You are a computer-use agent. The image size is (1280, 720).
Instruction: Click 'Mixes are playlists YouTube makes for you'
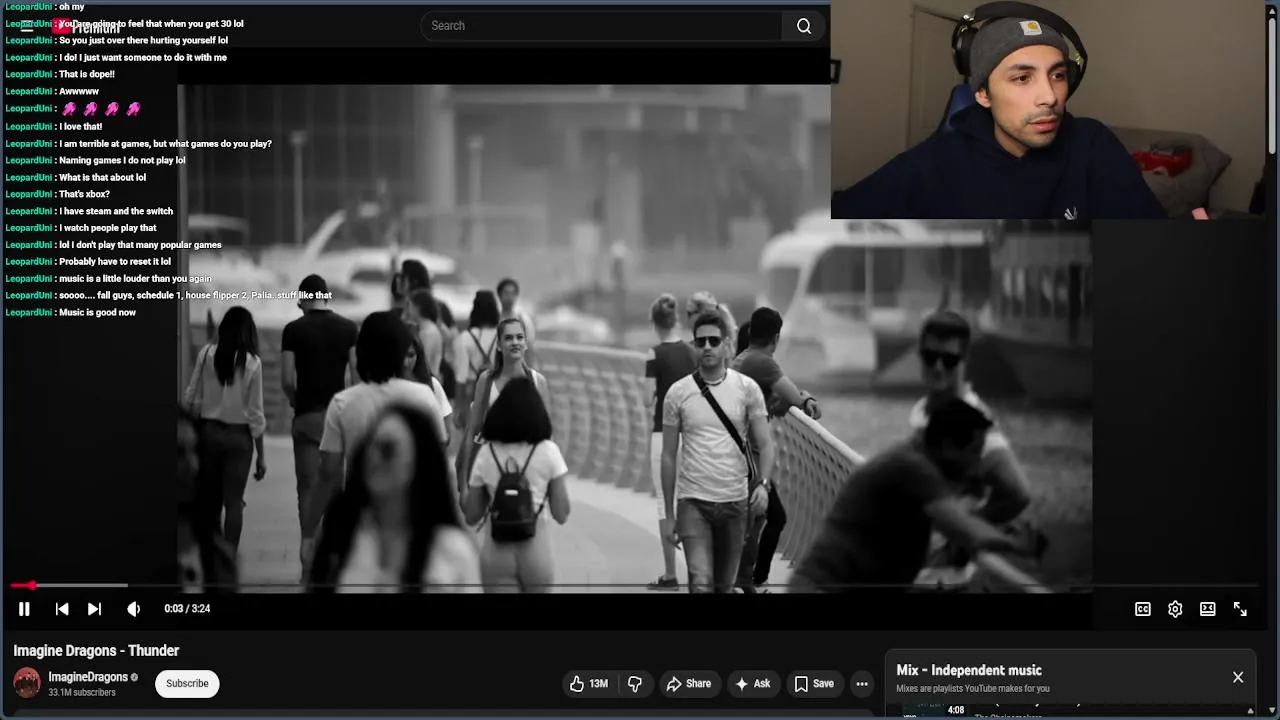(973, 689)
